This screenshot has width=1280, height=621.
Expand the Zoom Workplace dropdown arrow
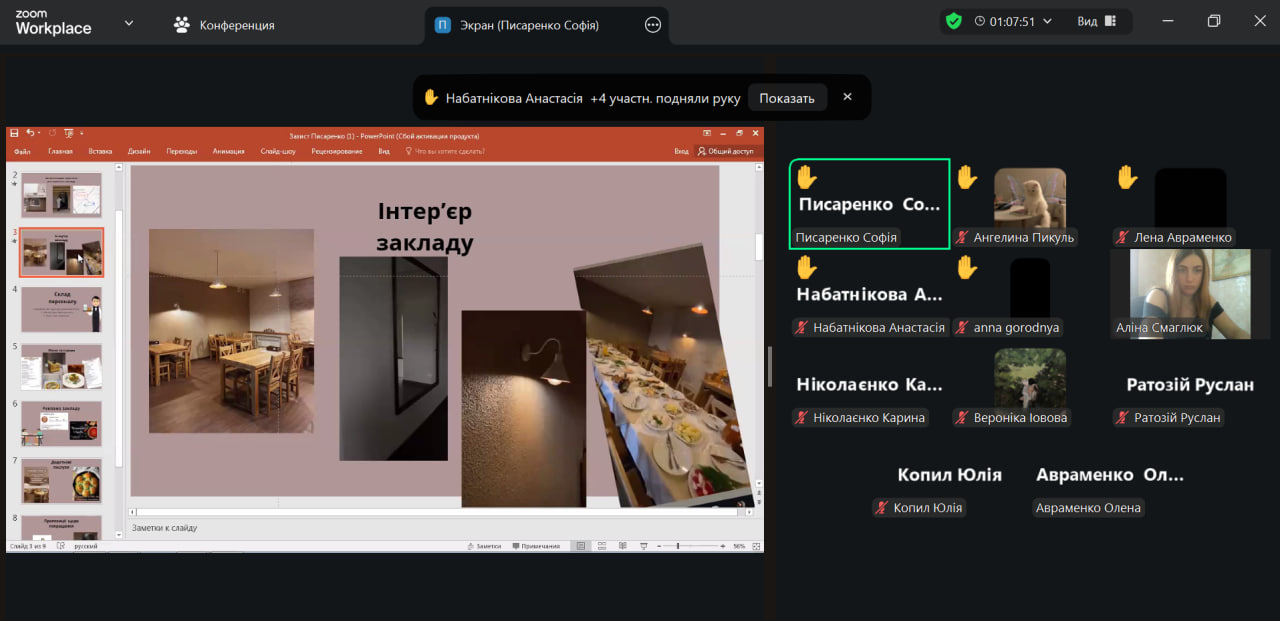[x=128, y=23]
